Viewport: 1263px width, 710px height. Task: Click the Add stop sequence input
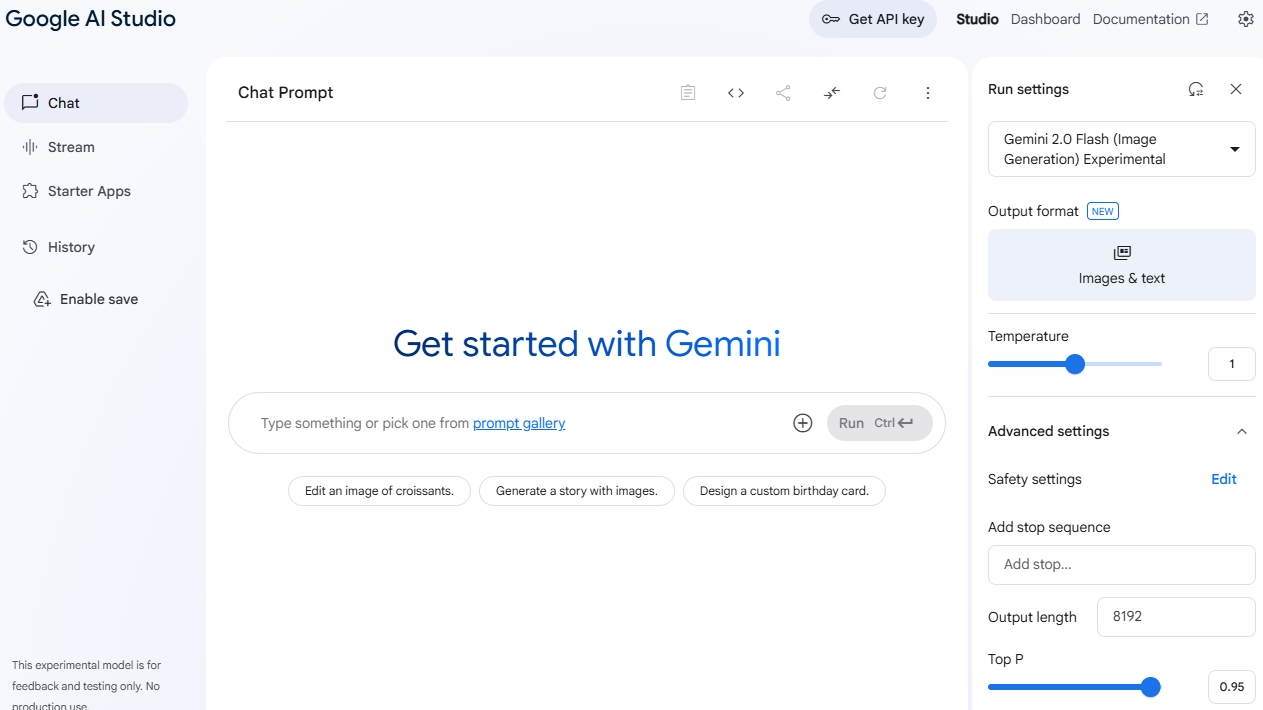(x=1122, y=565)
